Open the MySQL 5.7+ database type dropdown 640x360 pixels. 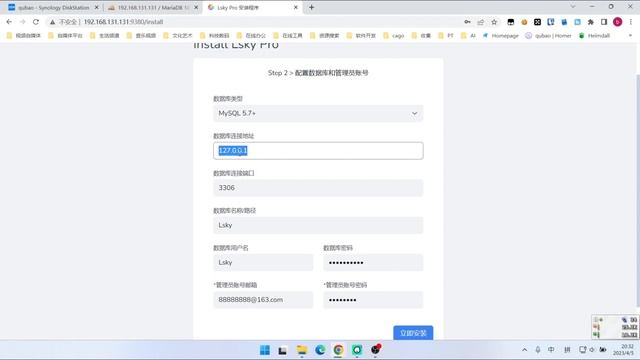318,113
